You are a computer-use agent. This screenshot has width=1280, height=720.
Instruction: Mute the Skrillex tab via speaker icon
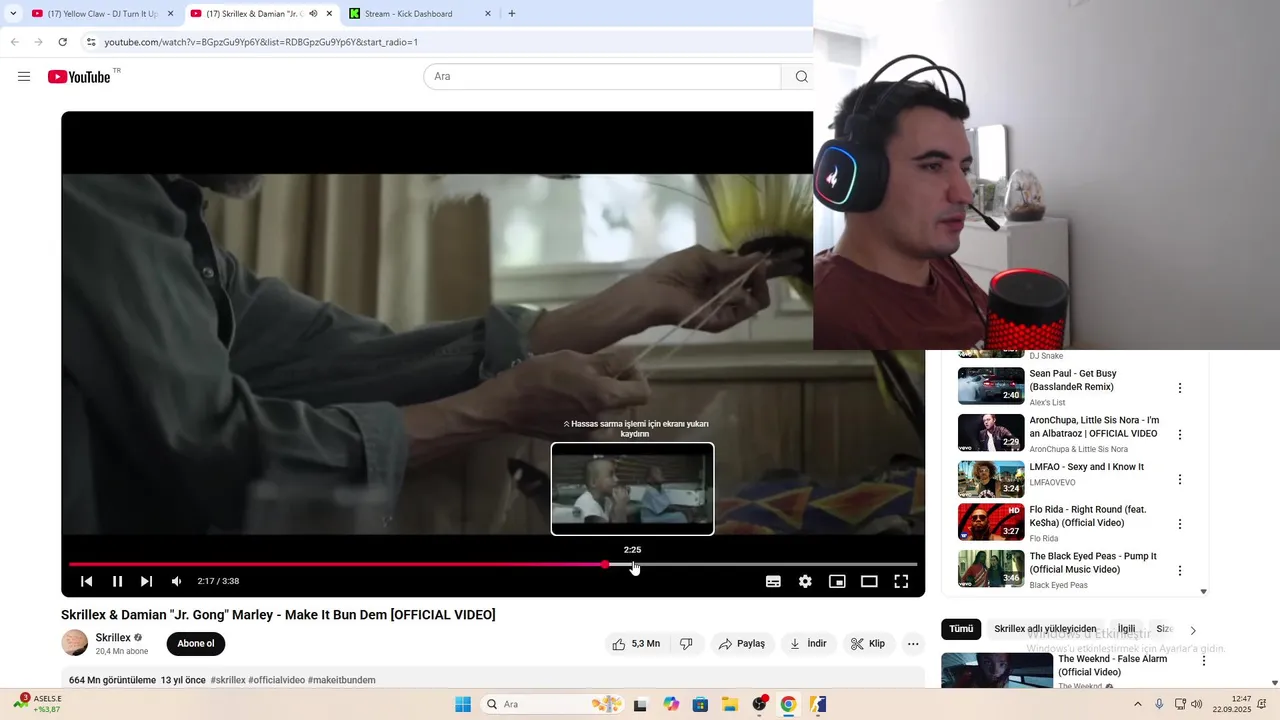(x=313, y=14)
